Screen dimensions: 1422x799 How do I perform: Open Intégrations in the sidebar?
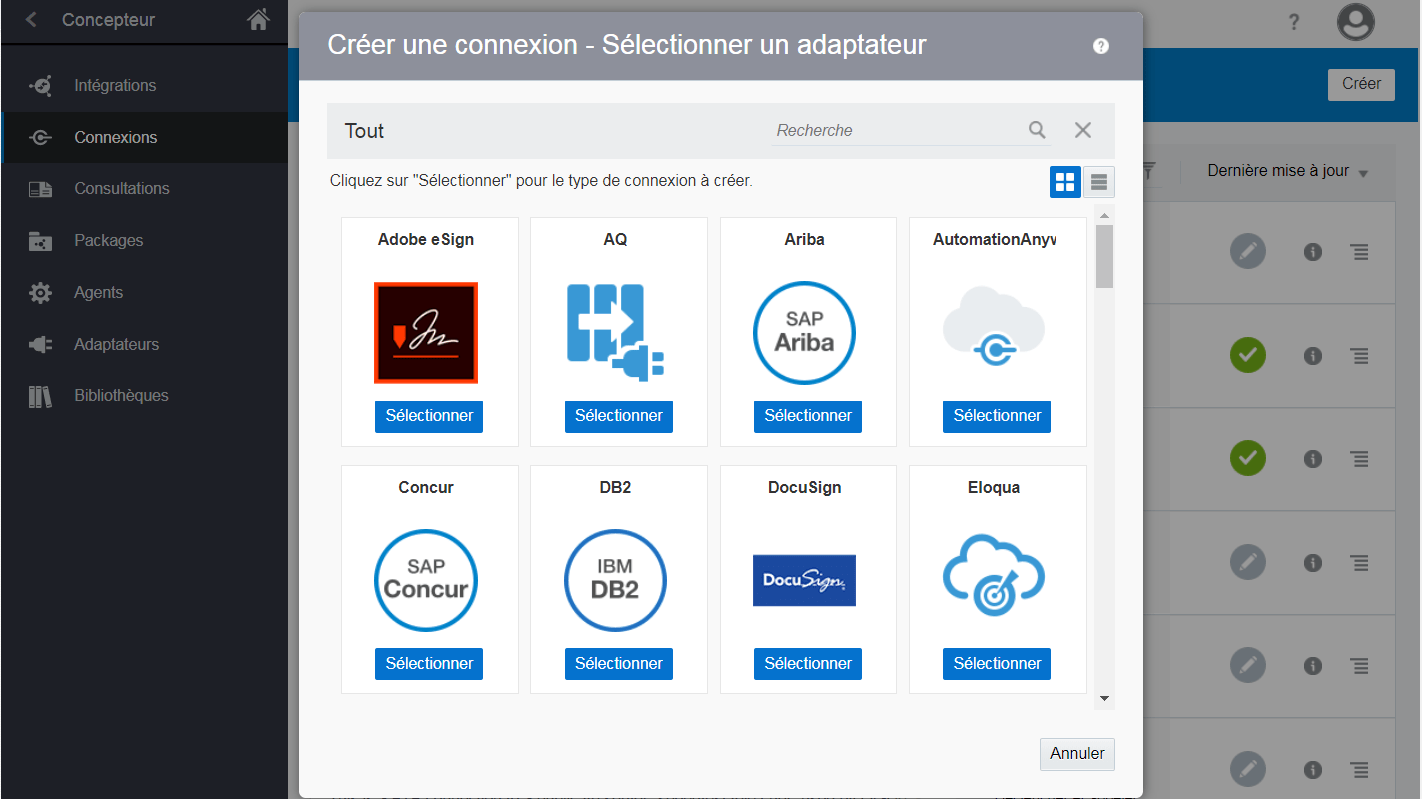(x=115, y=86)
